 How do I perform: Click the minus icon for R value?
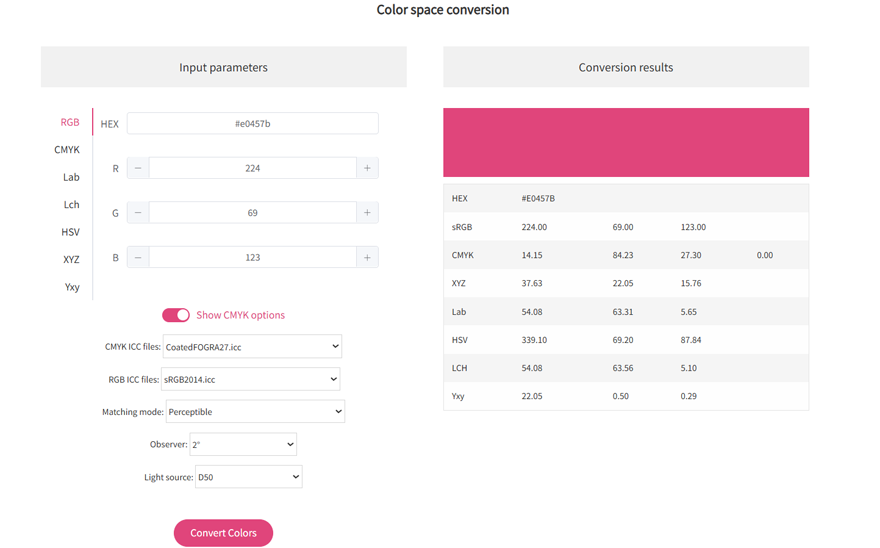point(138,168)
